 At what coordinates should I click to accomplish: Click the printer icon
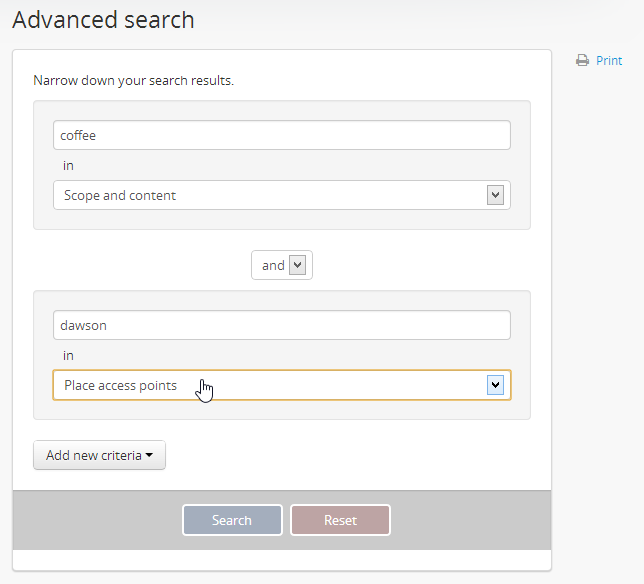pos(582,61)
